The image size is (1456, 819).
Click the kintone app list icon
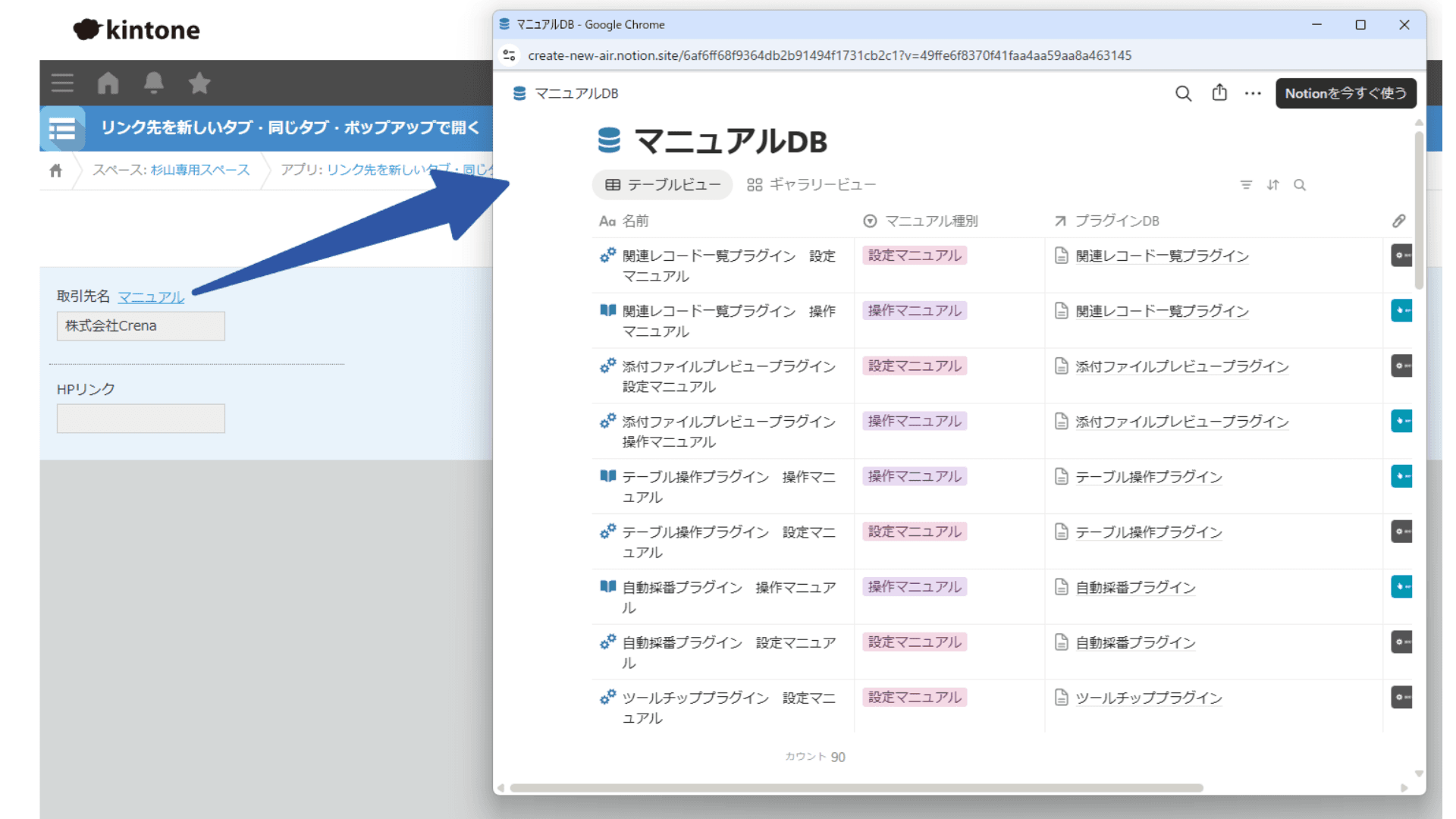pos(62,128)
